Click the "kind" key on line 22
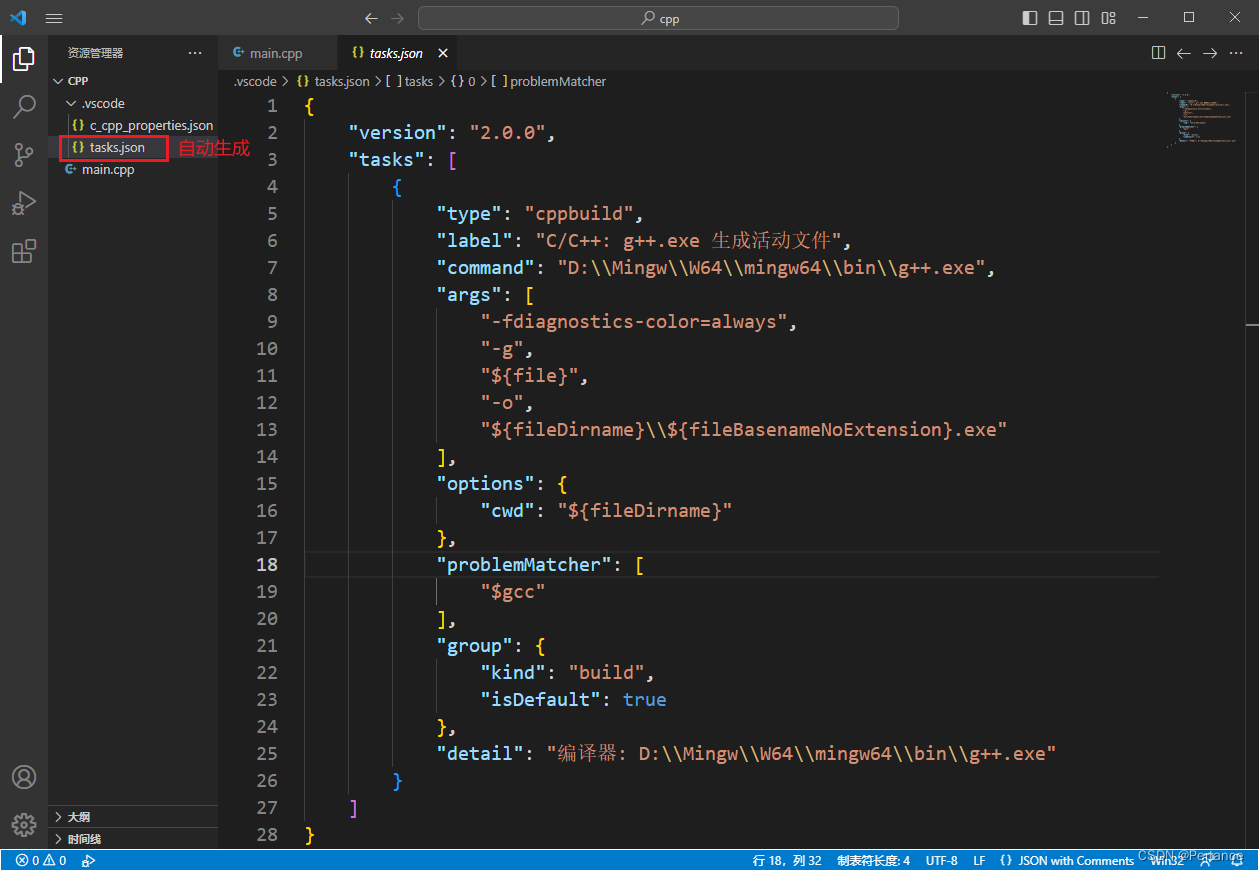The image size is (1259, 871). 514,673
